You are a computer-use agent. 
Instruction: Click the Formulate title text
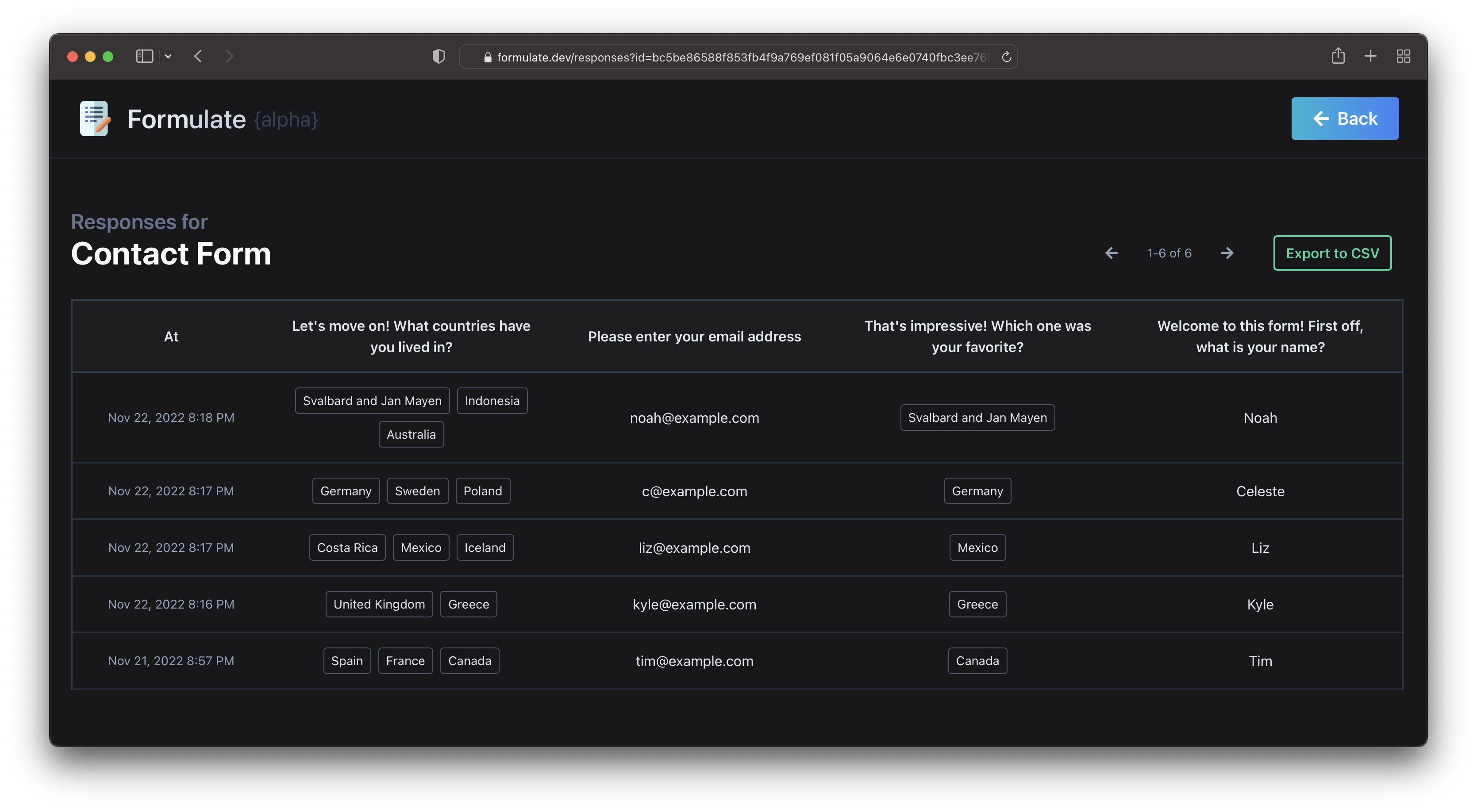(186, 119)
